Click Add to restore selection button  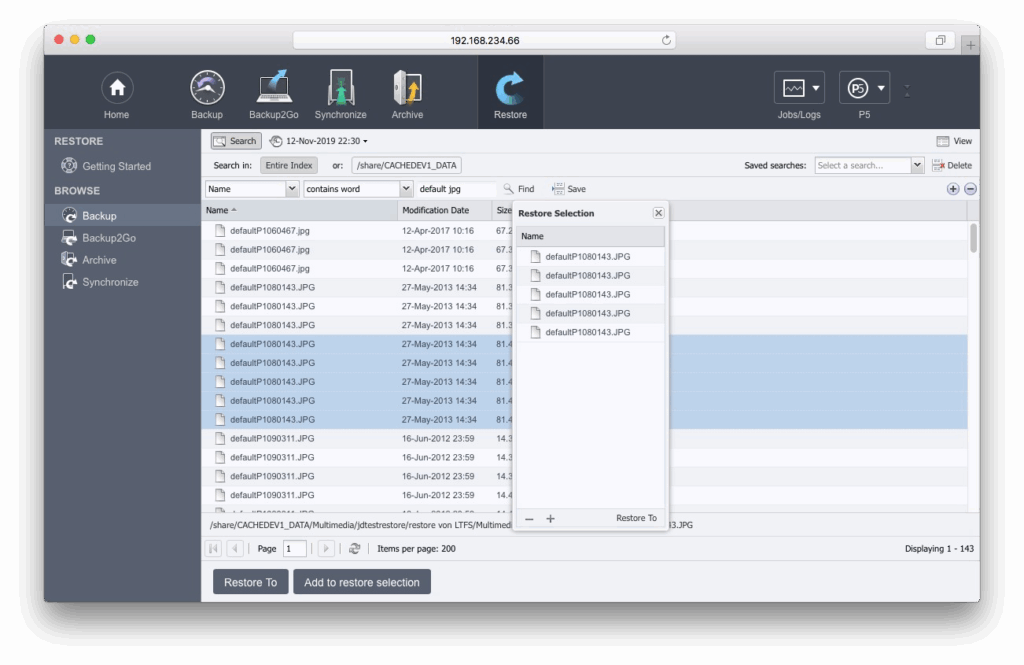[362, 582]
